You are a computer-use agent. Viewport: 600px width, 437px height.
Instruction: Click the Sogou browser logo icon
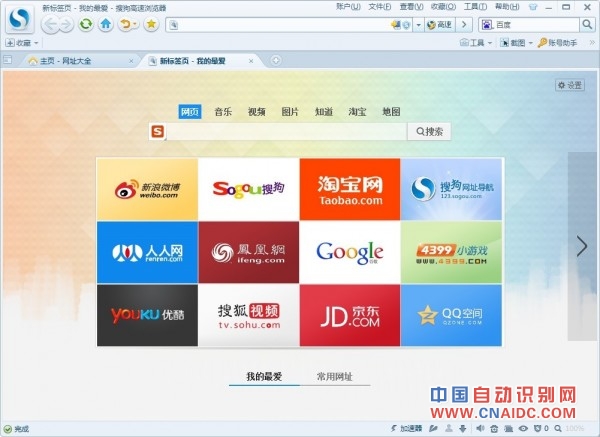[20, 19]
